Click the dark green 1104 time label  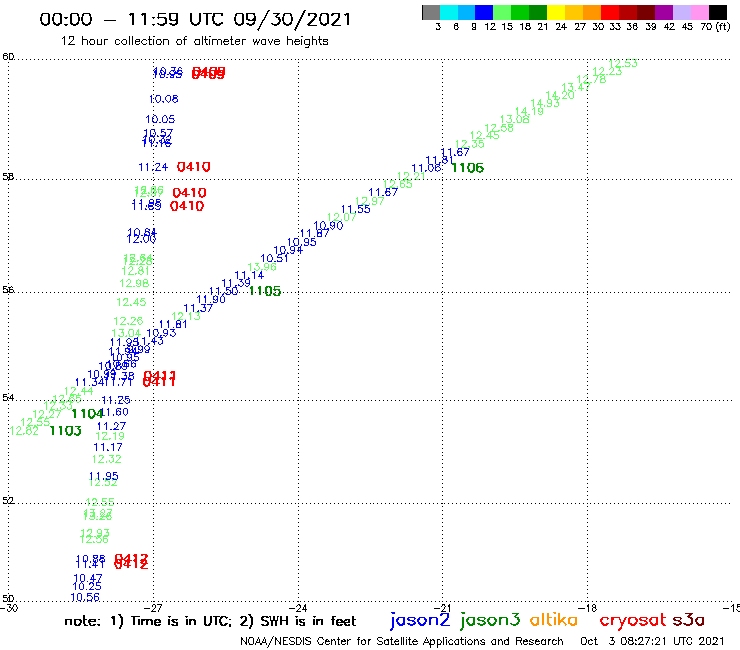point(87,414)
